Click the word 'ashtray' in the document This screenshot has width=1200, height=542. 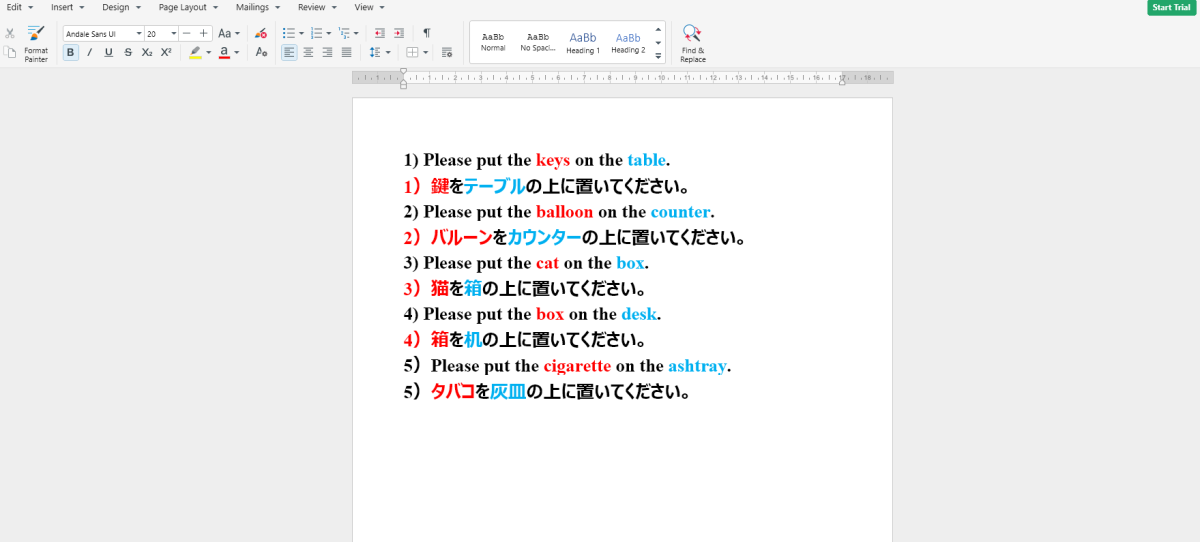click(697, 366)
